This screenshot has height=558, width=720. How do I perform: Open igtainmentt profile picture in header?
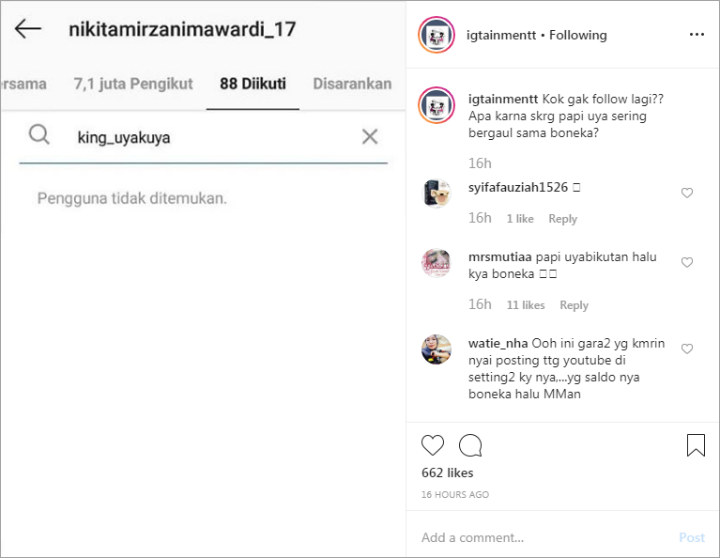tap(436, 35)
